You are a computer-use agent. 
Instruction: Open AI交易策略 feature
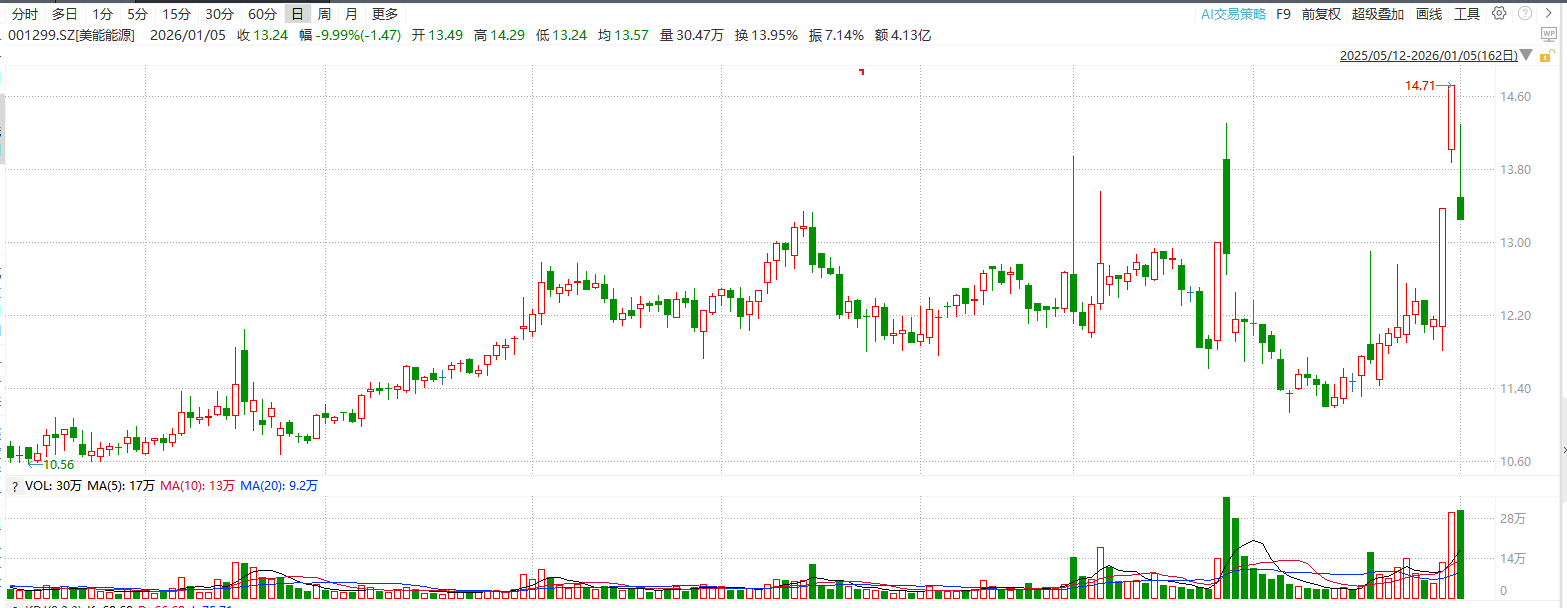[x=1233, y=14]
